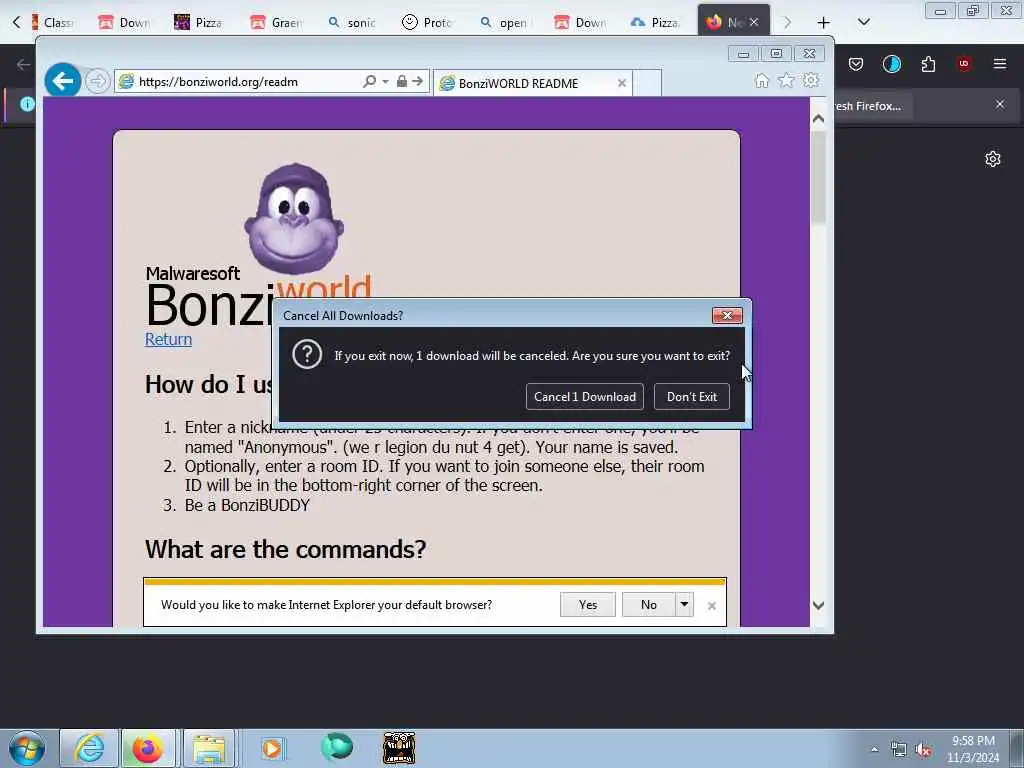This screenshot has width=1024, height=768.
Task: Click the search magnifier in IE address bar
Action: pos(370,81)
